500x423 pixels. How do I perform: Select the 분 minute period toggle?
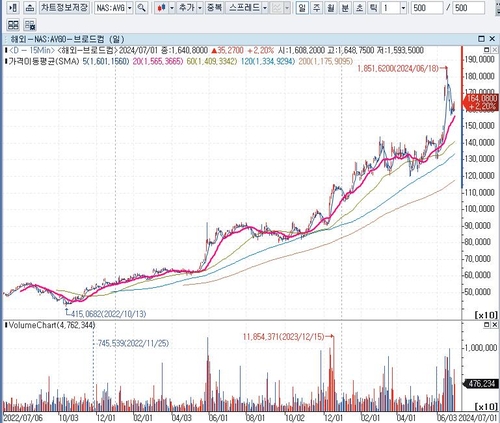(x=345, y=8)
